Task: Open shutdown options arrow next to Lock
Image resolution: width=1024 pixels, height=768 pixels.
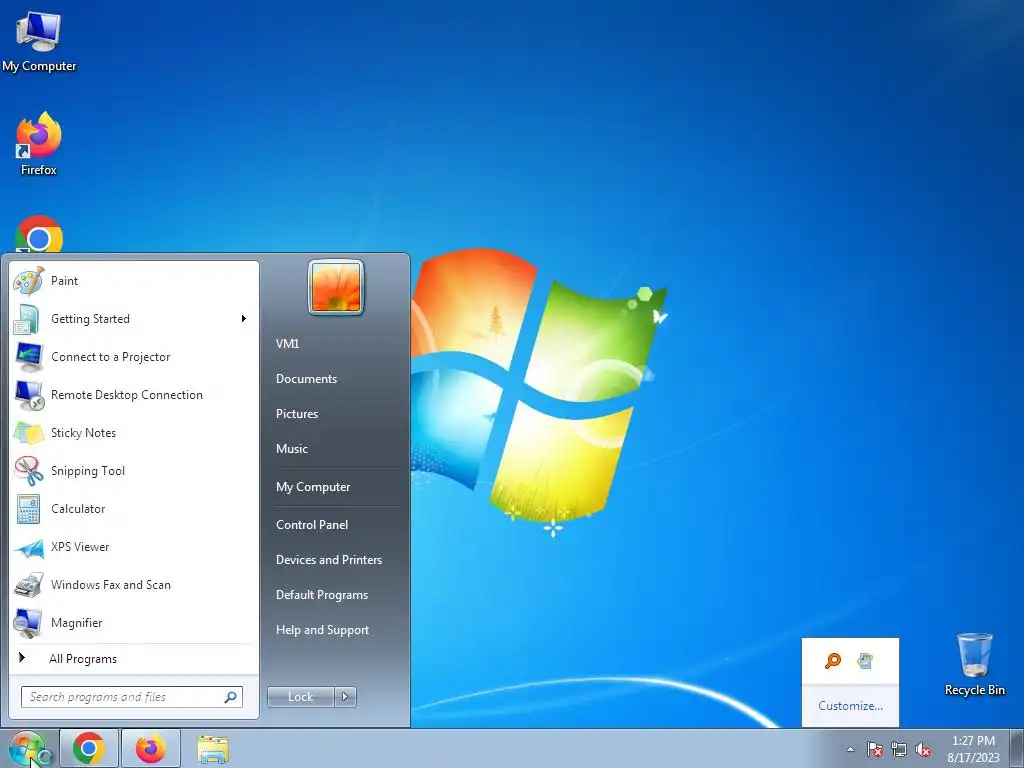Action: (345, 697)
